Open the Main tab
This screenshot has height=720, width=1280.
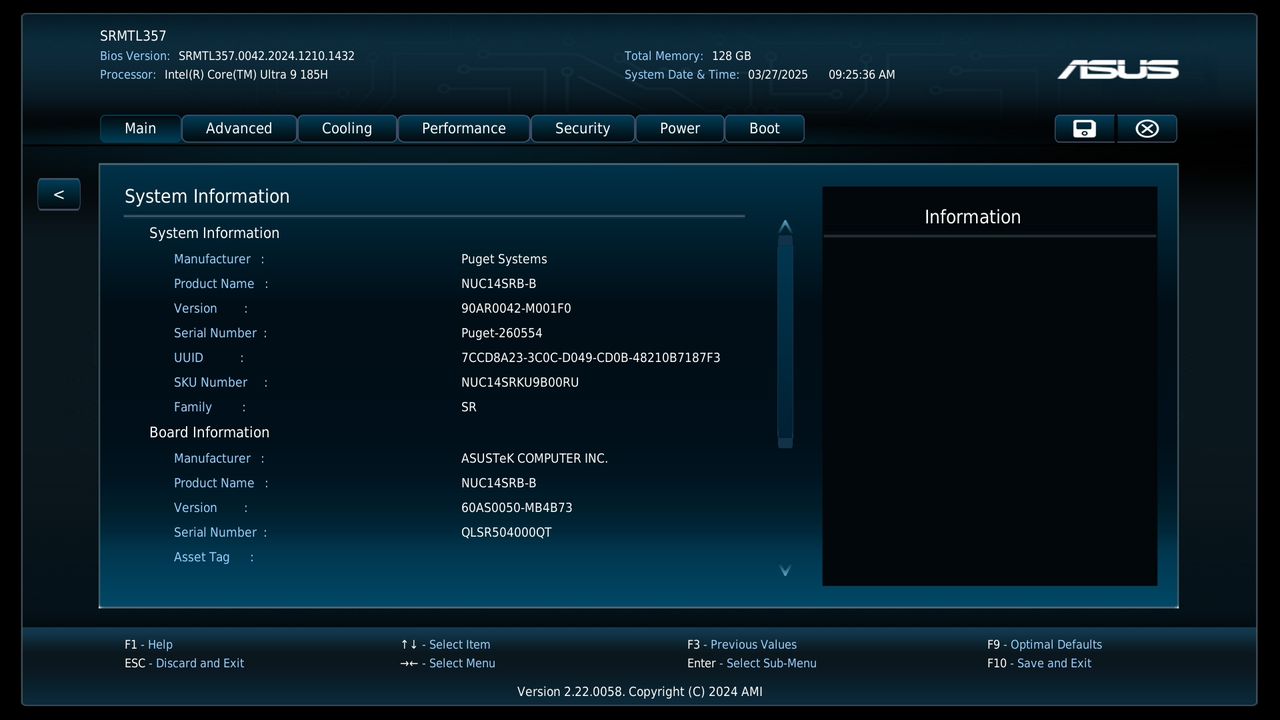click(x=140, y=128)
